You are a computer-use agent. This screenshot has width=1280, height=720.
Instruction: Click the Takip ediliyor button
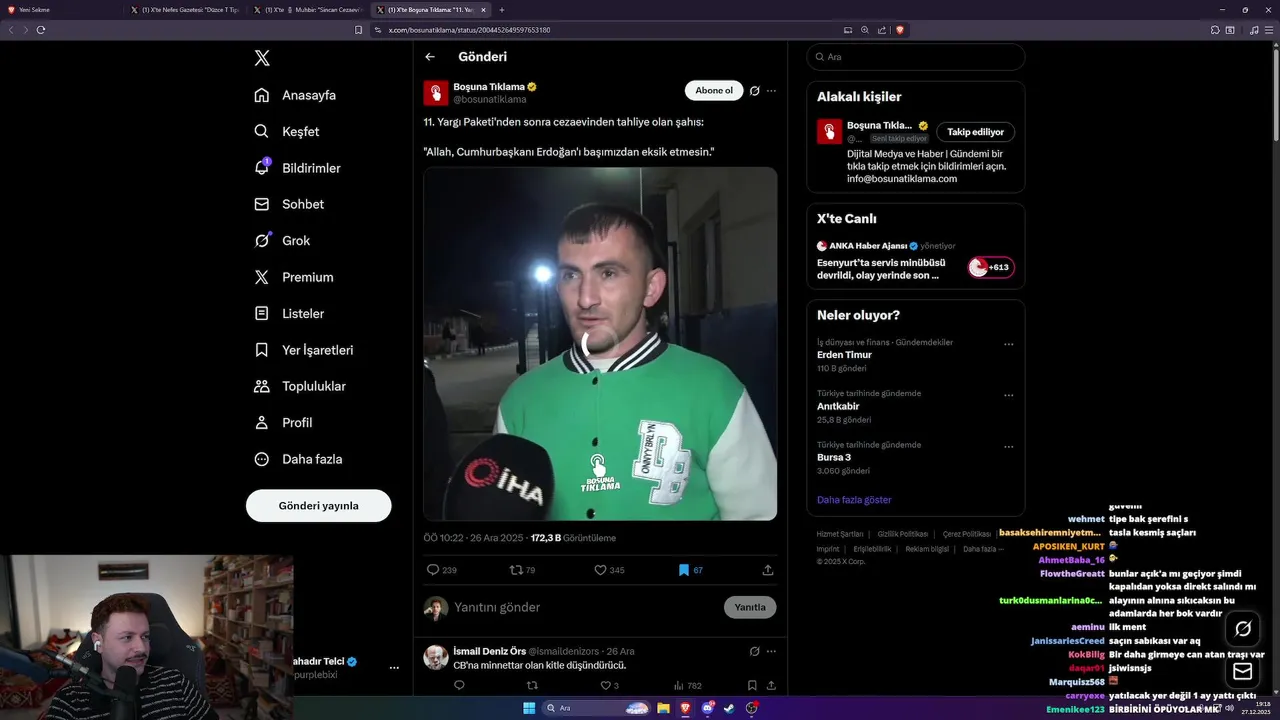click(975, 132)
